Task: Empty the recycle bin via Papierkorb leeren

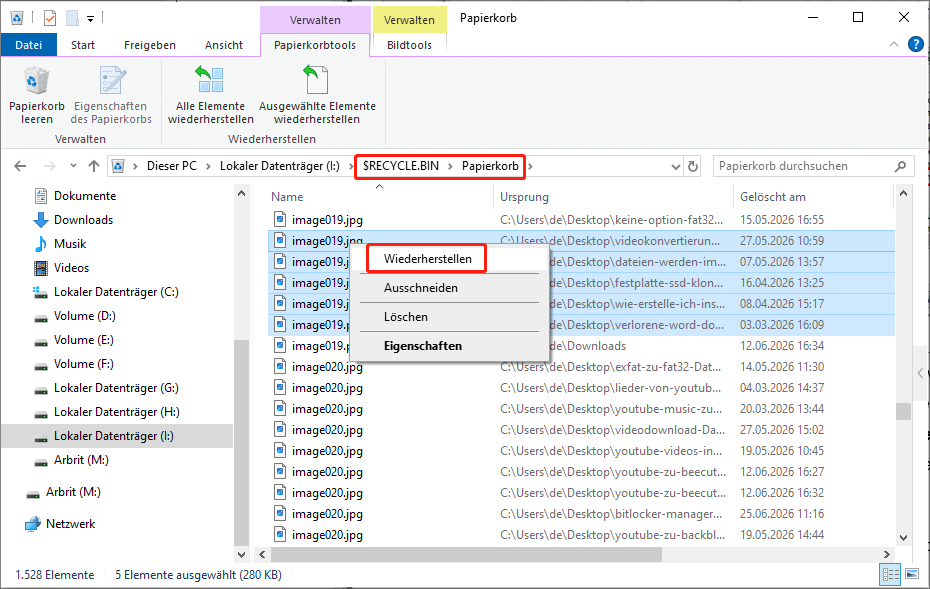Action: [x=37, y=95]
